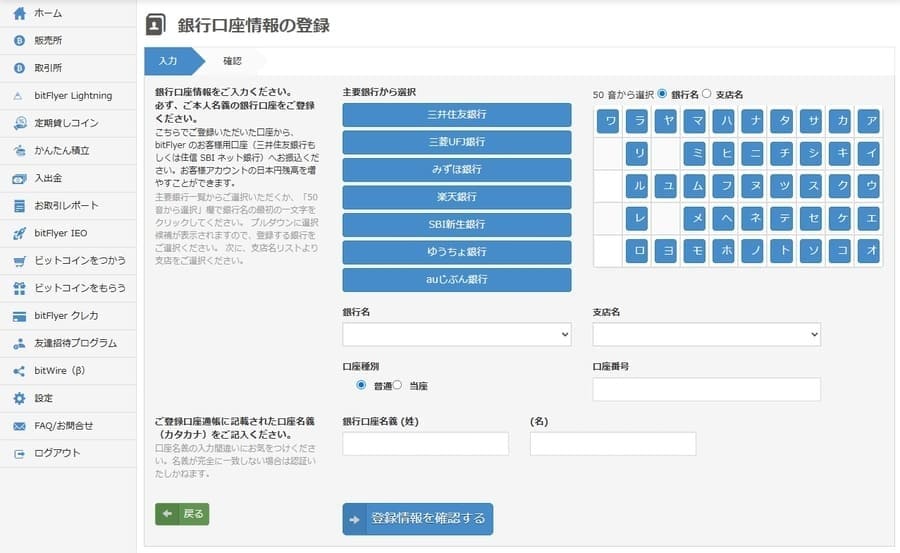
Task: Click the 友達招待プログラム people icon
Action: coord(20,343)
